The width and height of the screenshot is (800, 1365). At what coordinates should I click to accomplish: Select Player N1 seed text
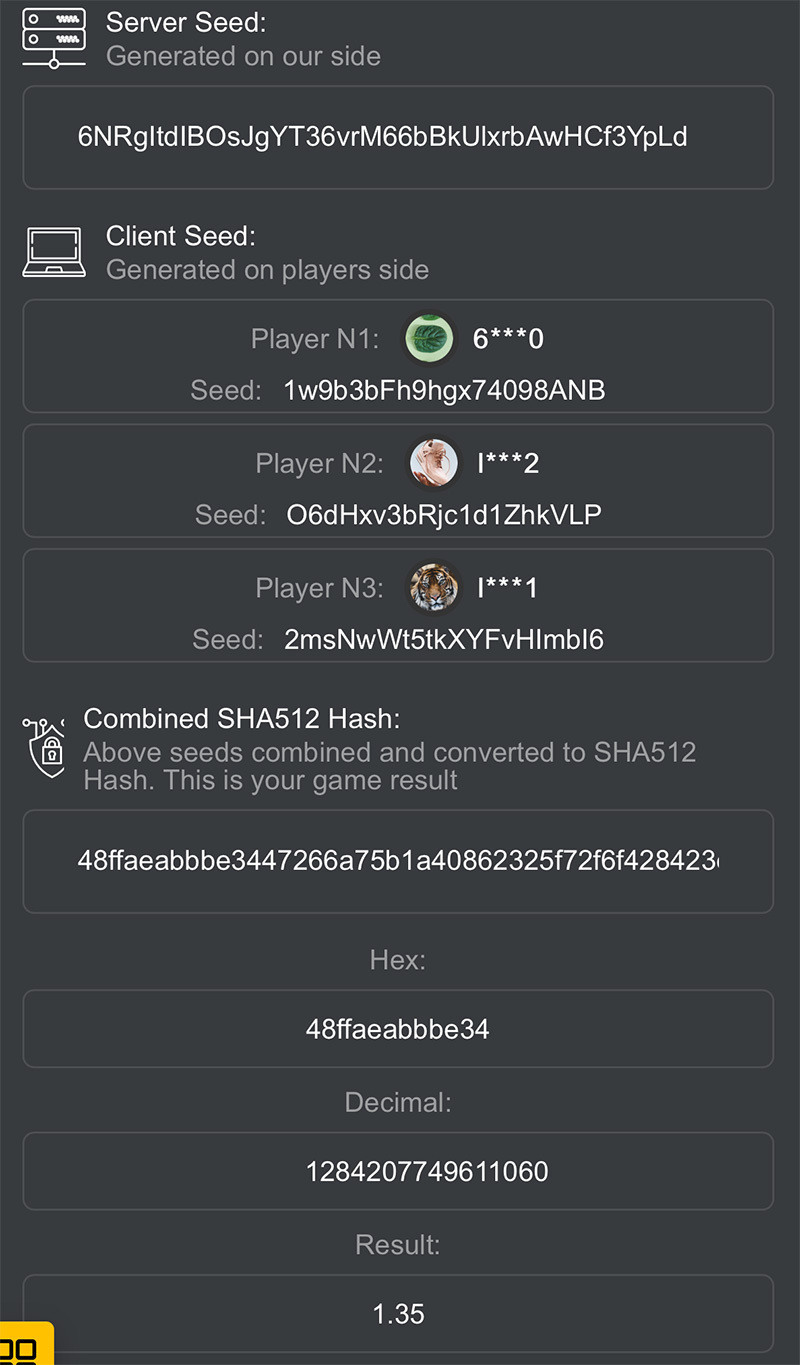[x=445, y=390]
